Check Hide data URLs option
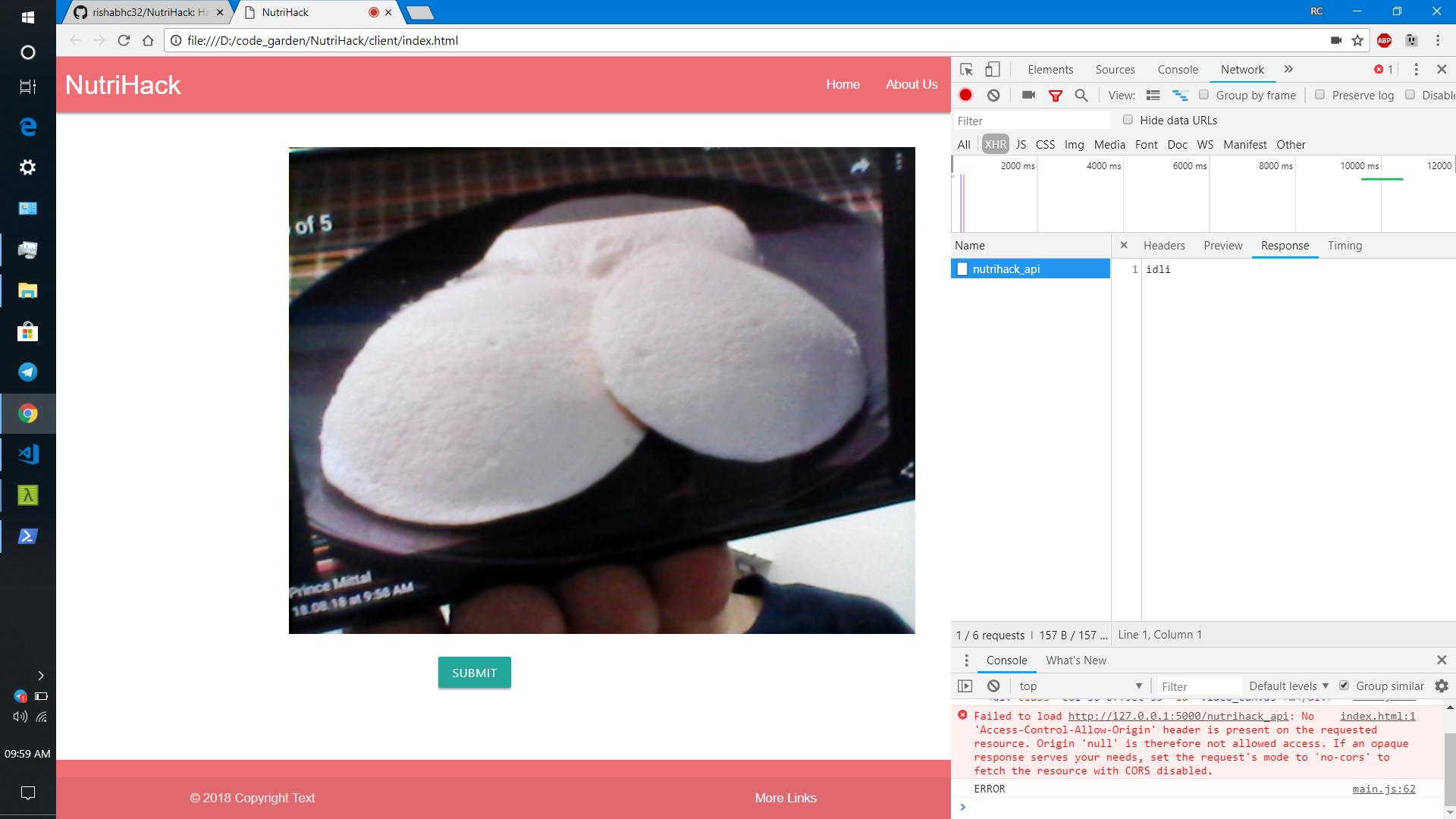 point(1128,120)
